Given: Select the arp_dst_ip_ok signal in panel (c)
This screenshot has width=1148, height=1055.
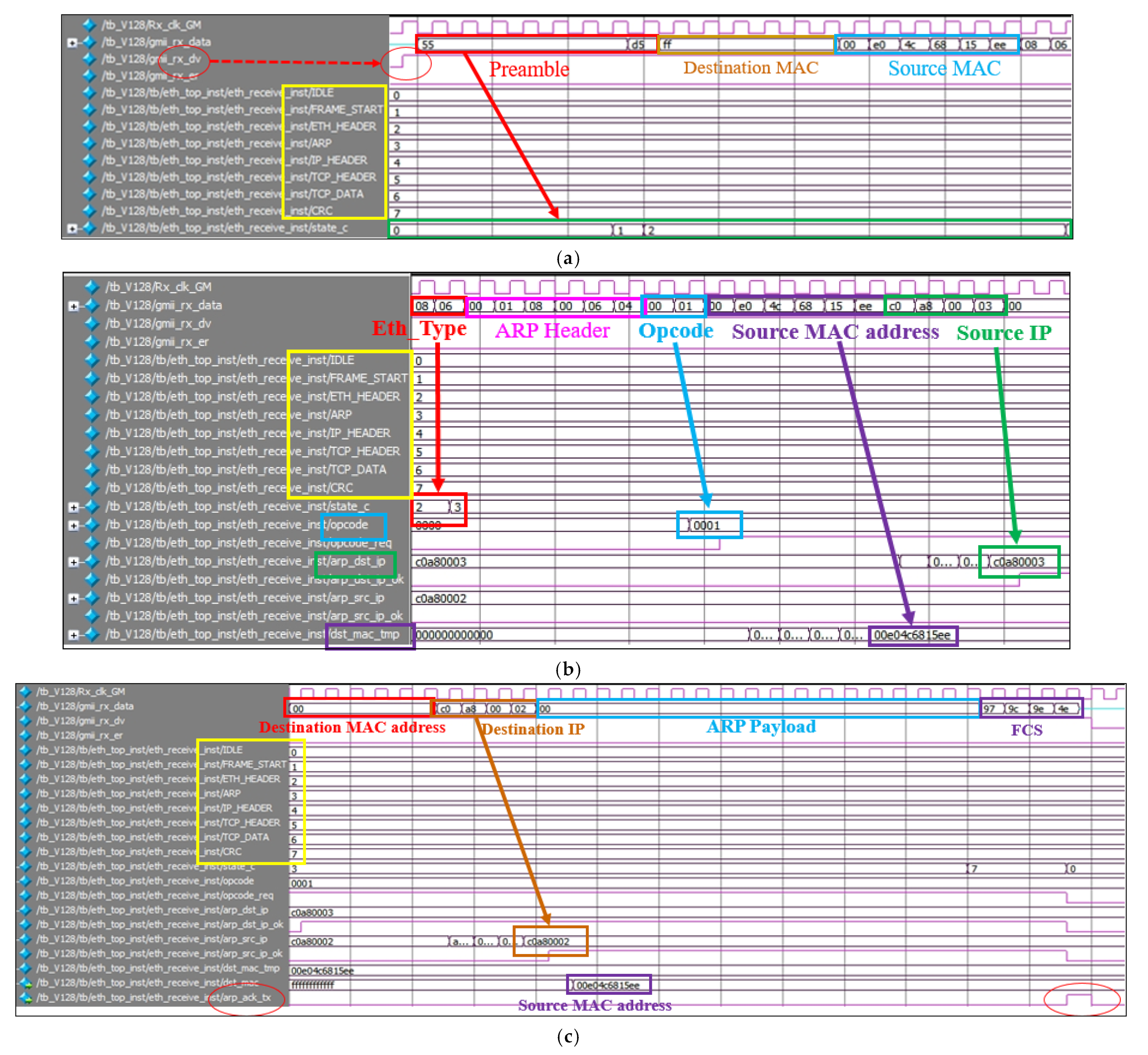Looking at the screenshot, I should (160, 925).
